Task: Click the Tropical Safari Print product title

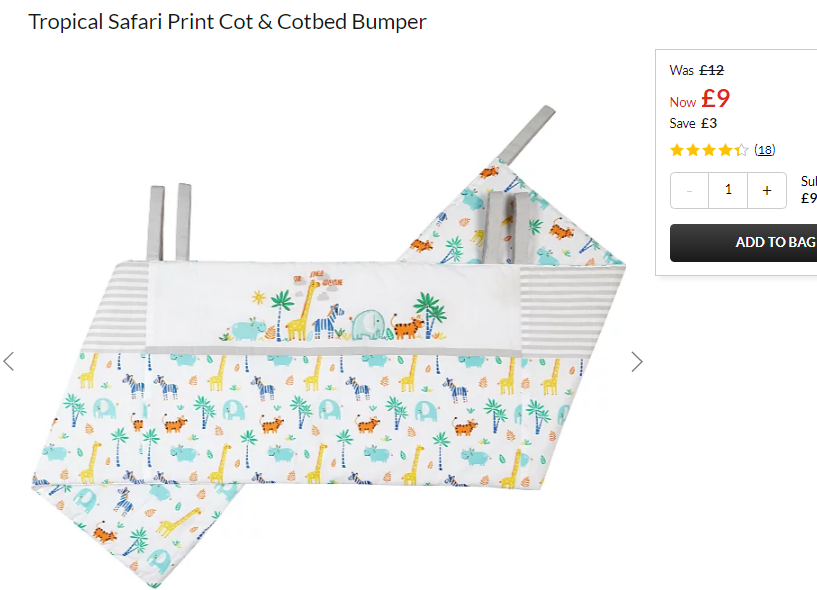Action: [227, 22]
